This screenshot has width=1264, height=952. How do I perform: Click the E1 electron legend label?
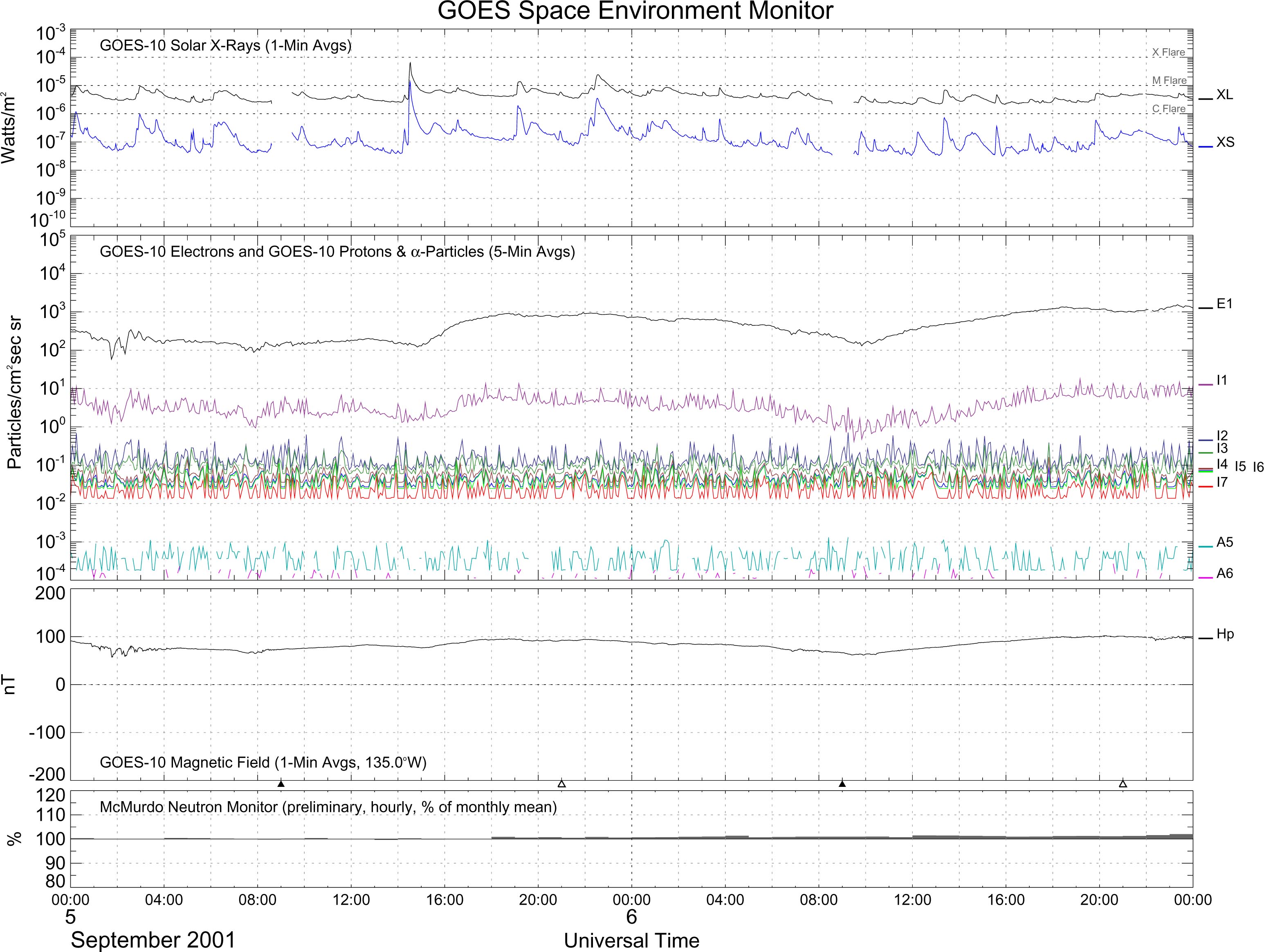[1225, 305]
